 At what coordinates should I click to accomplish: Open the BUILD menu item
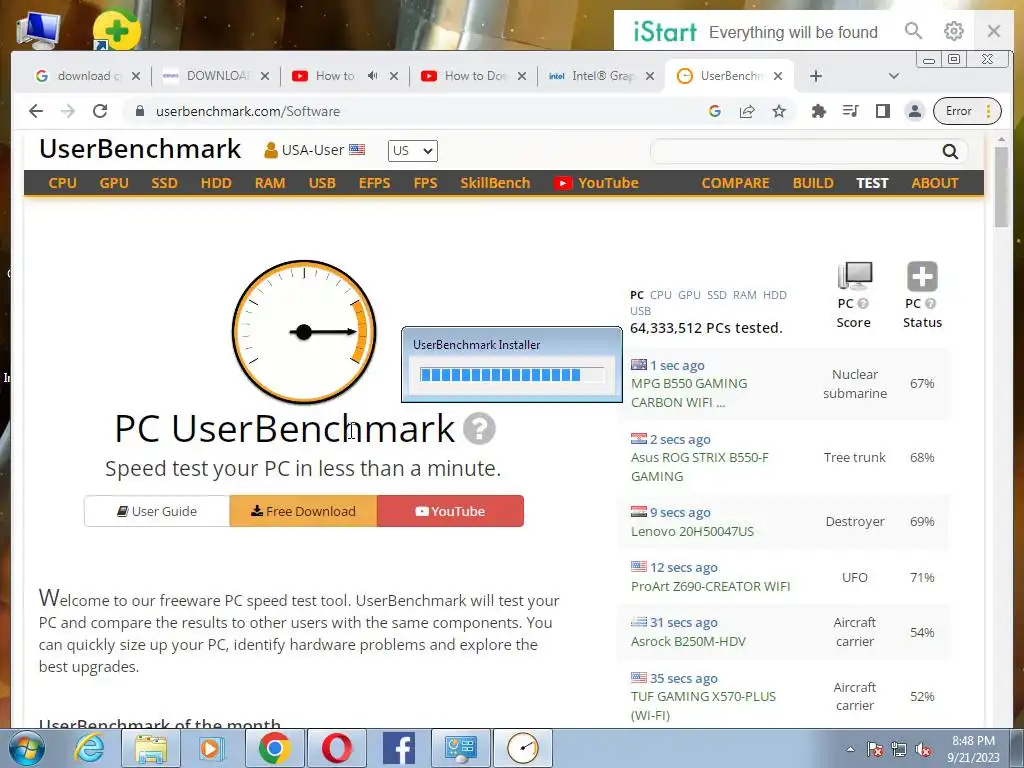[813, 183]
